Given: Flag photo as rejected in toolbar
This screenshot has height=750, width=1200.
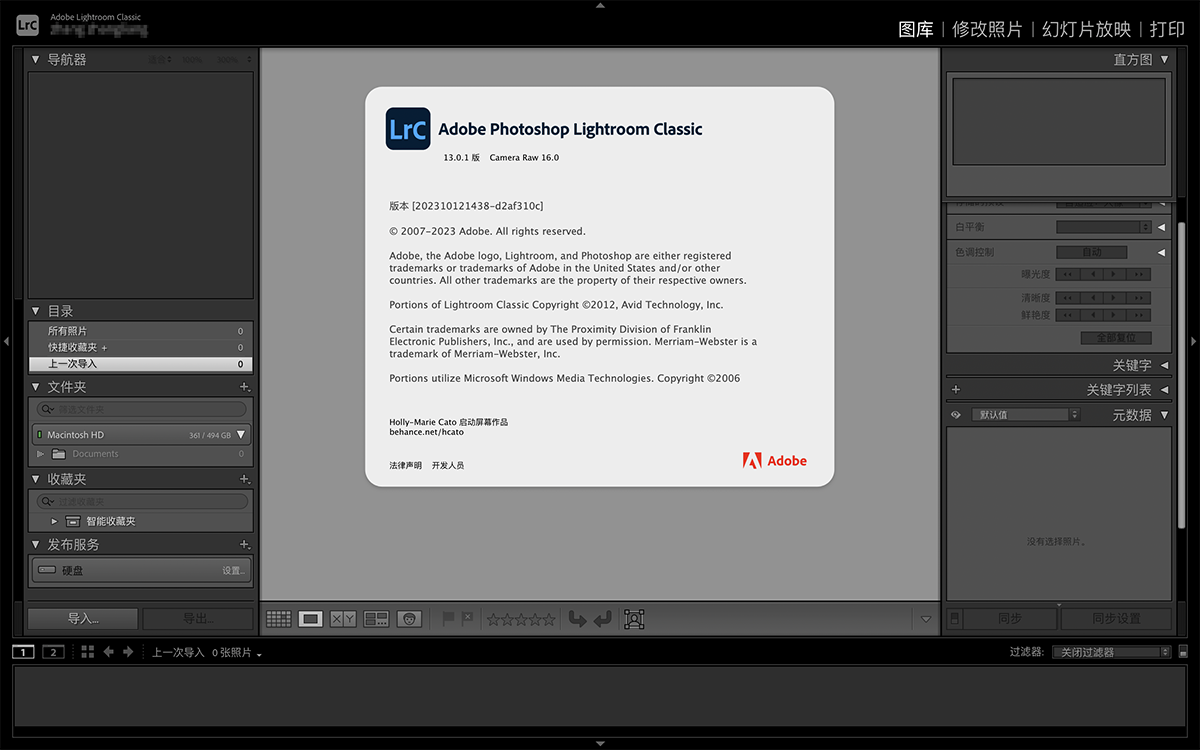Looking at the screenshot, I should point(467,619).
